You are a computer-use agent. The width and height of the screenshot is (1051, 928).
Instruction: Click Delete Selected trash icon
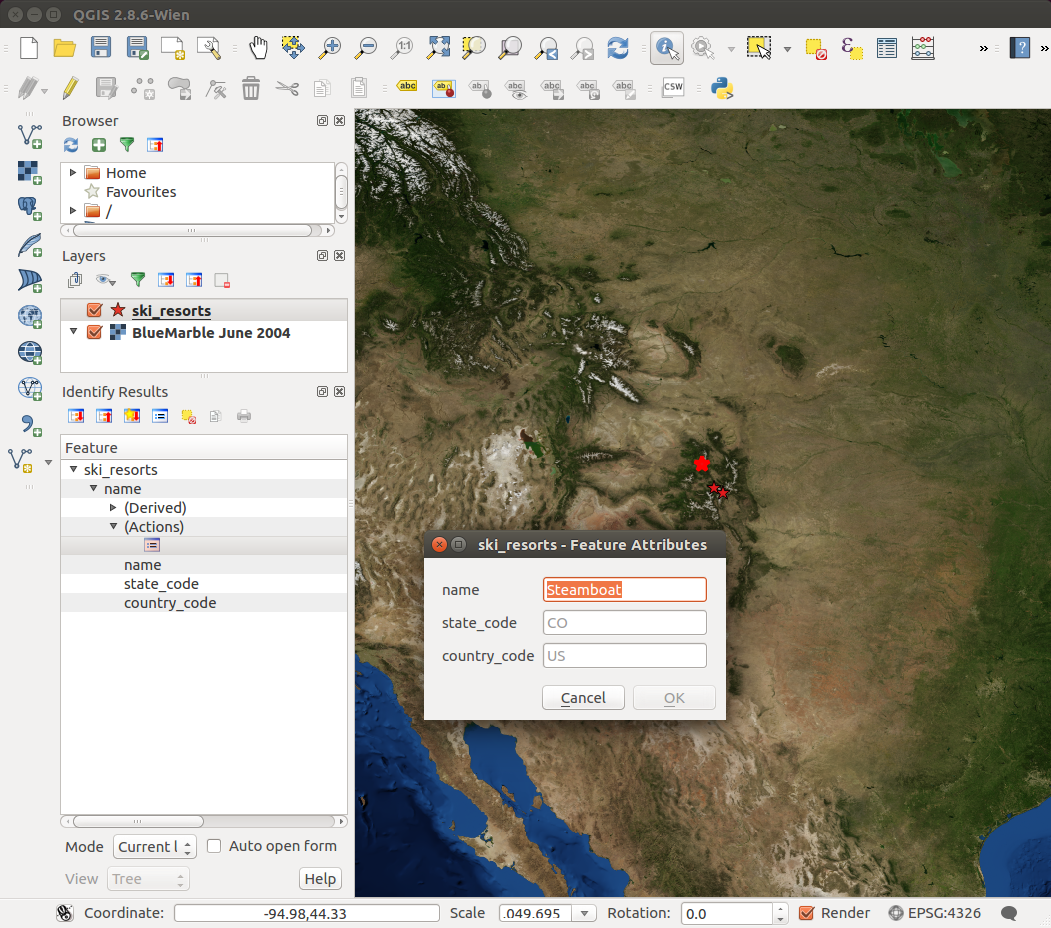[251, 88]
